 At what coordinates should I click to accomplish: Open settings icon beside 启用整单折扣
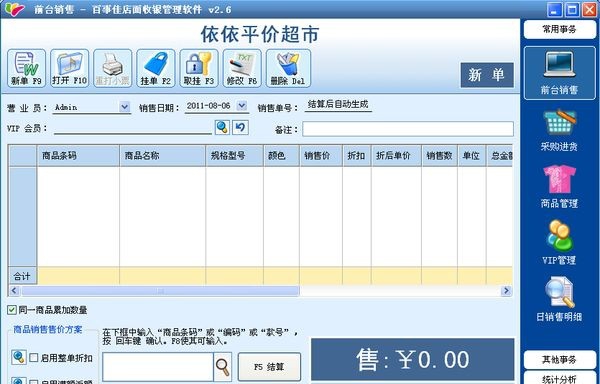pos(19,358)
